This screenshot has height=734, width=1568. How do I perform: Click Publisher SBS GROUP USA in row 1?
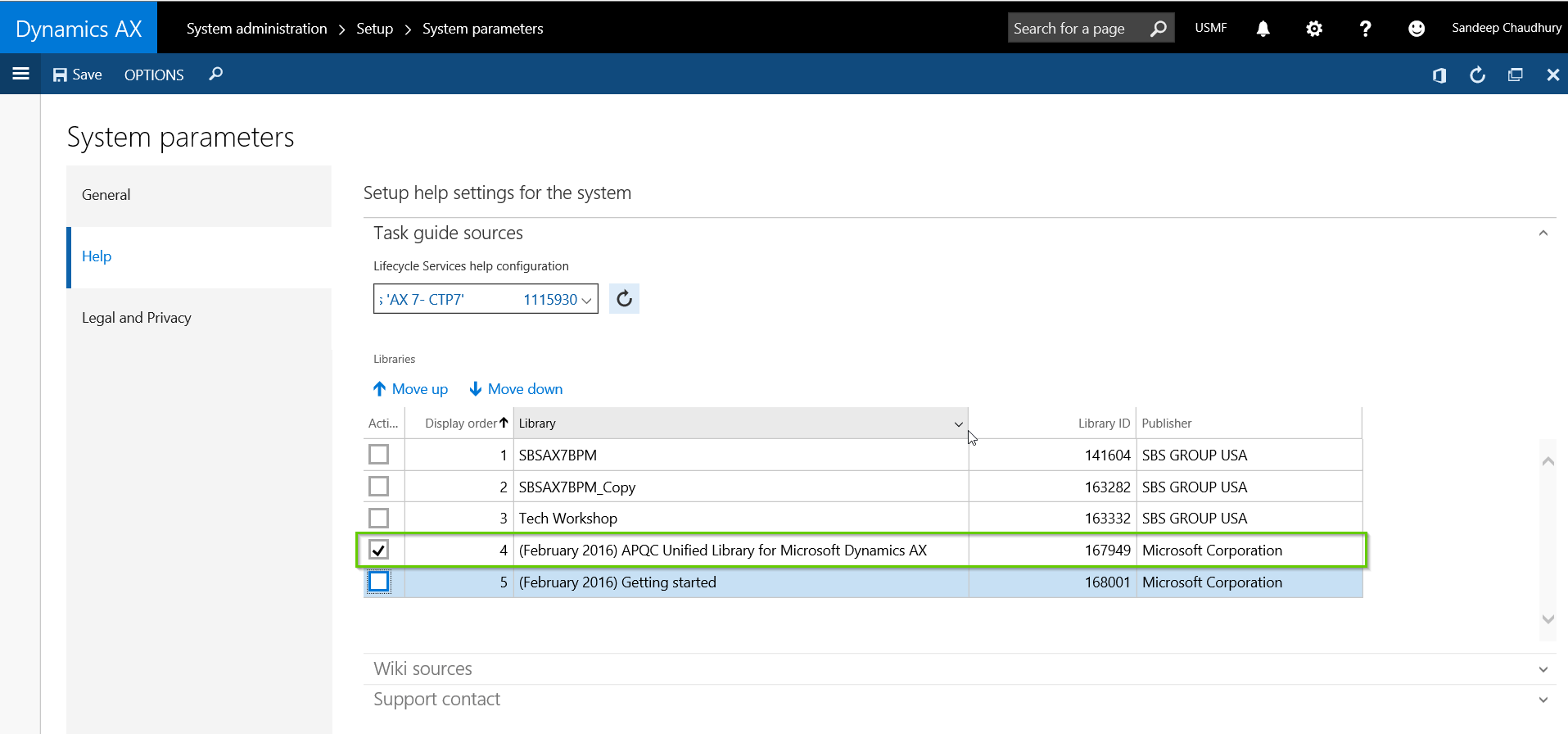click(1194, 455)
